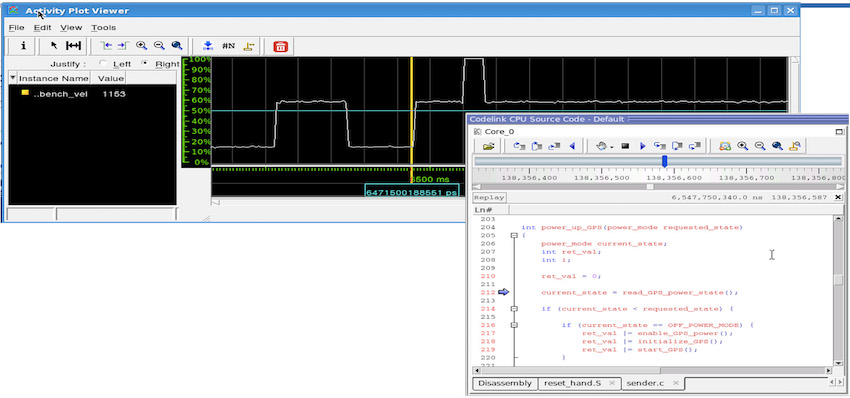850x398 pixels.
Task: Click the red trash delete icon
Action: coord(280,47)
